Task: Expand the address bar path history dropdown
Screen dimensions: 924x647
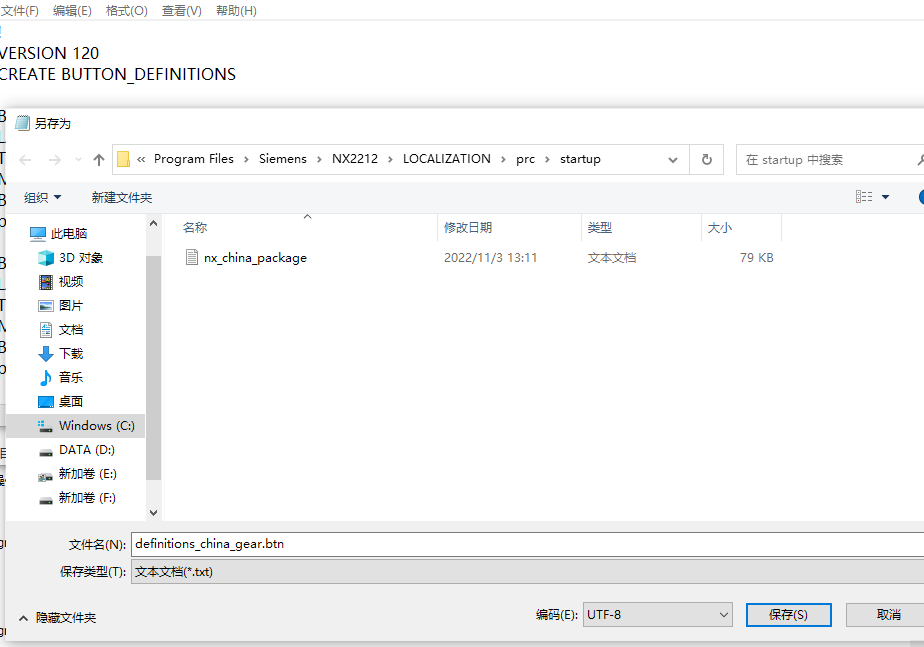Action: coord(671,160)
